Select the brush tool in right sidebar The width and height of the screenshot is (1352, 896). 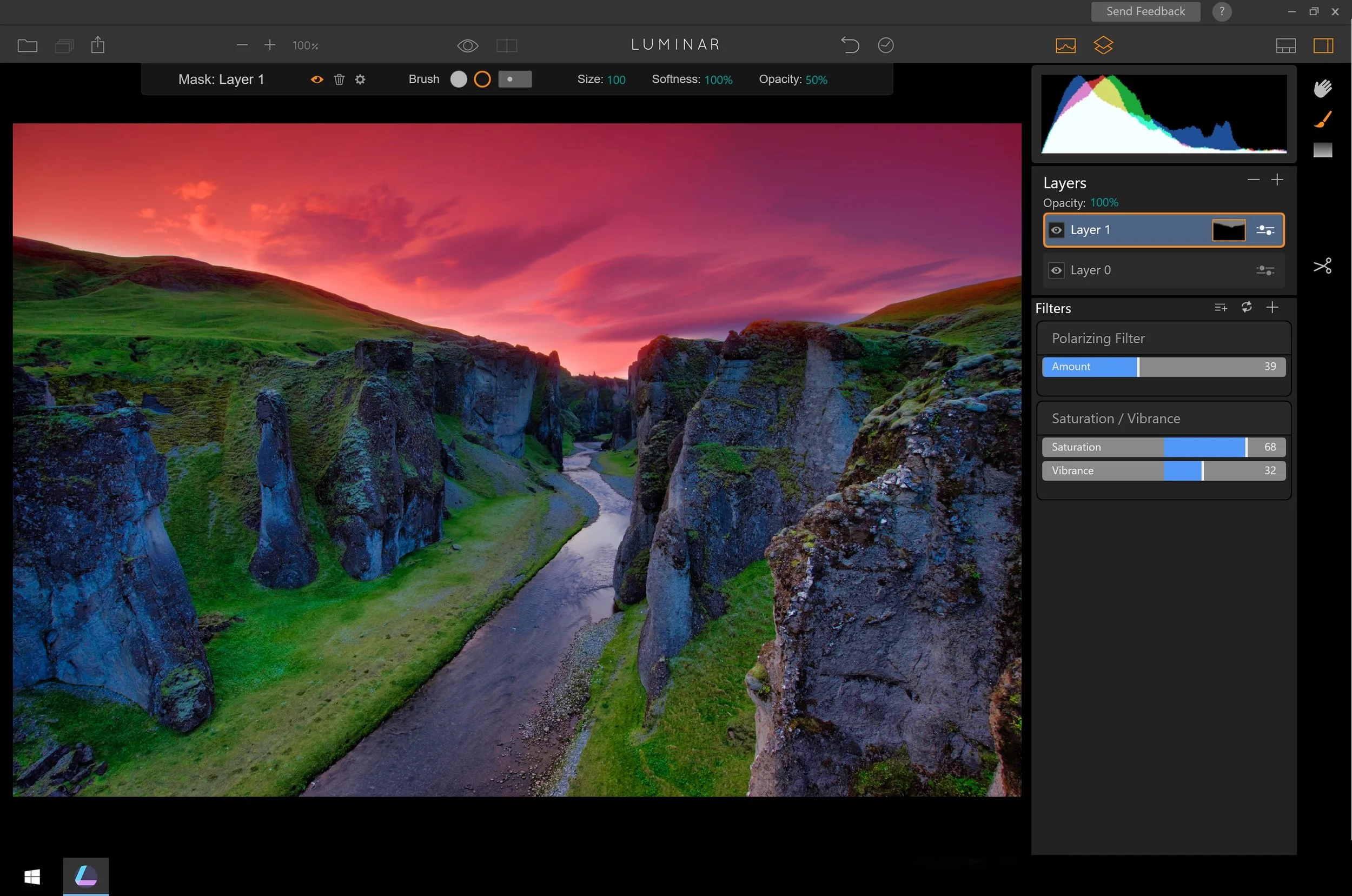(1322, 120)
